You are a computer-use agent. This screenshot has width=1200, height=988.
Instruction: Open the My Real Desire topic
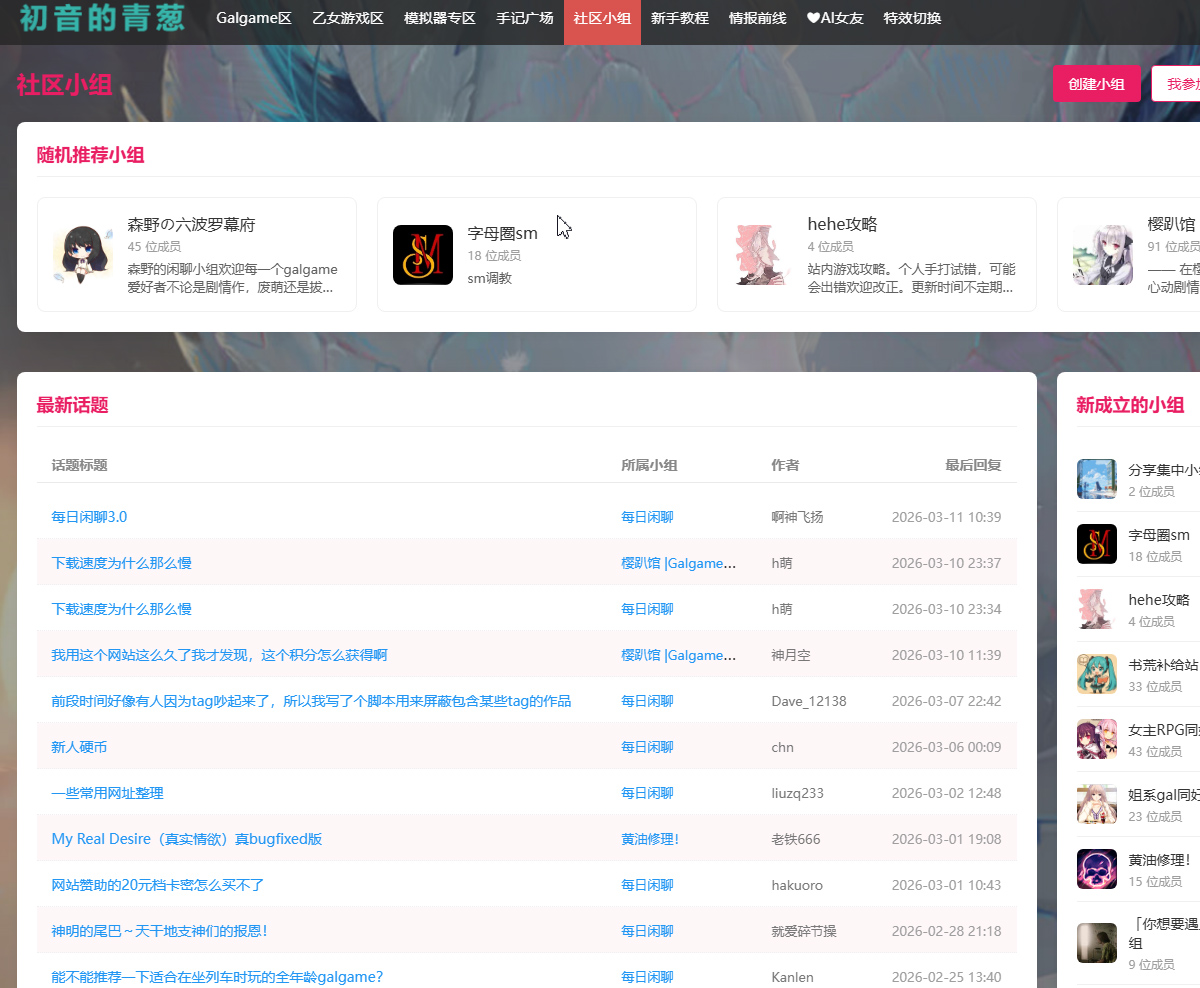click(x=186, y=838)
